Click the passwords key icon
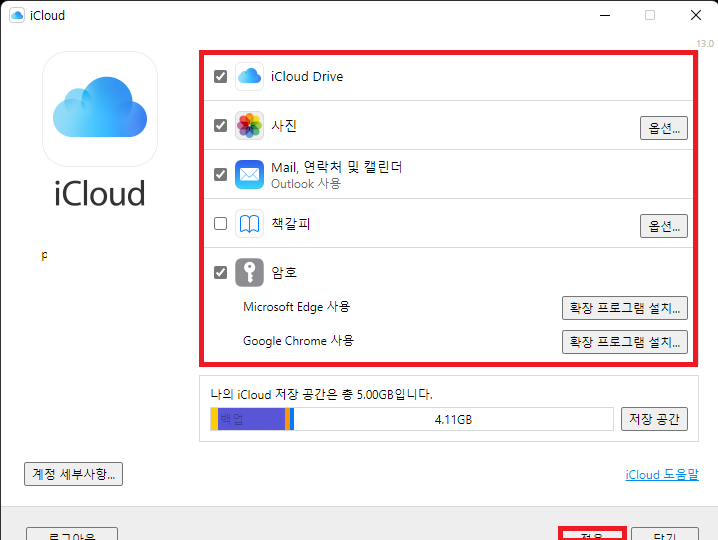The image size is (718, 540). pos(249,273)
